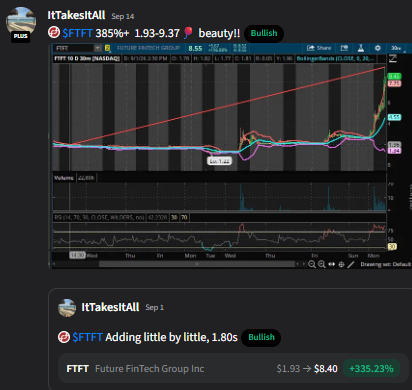Open the 30m timeframe selector
Image resolution: width=412 pixels, height=390 pixels.
(397, 48)
